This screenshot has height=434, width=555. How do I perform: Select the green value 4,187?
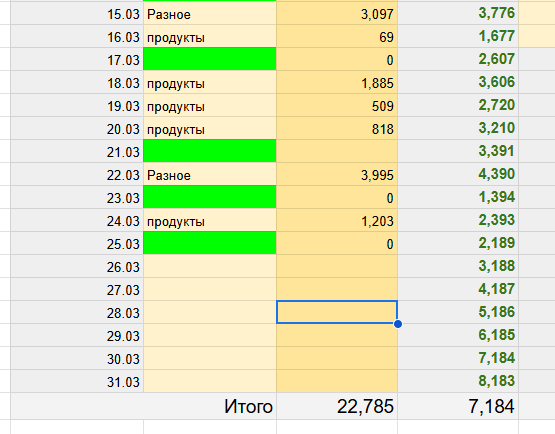pyautogui.click(x=458, y=290)
